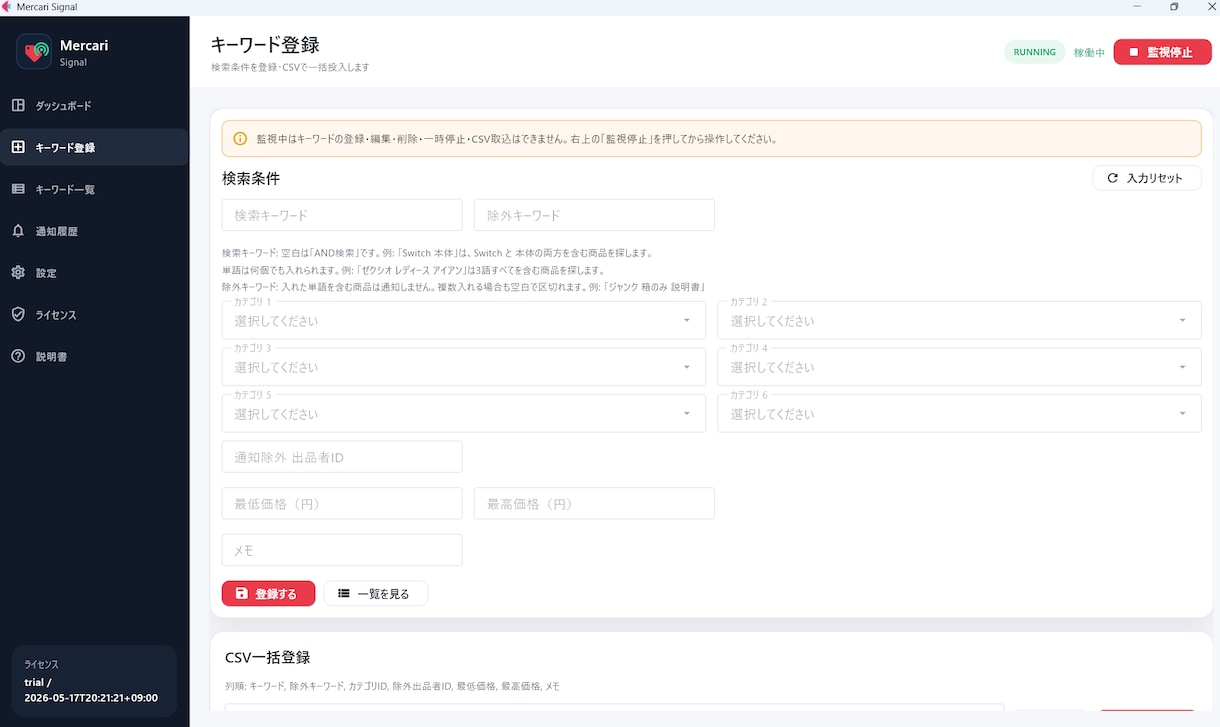Open 設定 sidebar entry
The height and width of the screenshot is (727, 1220).
click(x=94, y=273)
